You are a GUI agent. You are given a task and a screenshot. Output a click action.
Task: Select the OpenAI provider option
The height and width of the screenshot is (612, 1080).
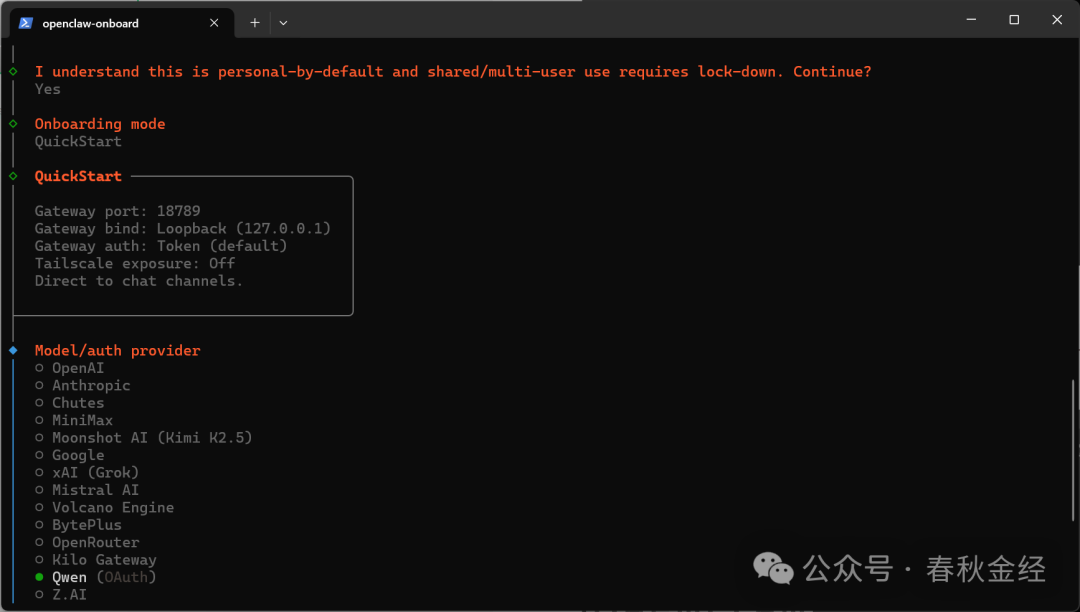click(x=78, y=368)
